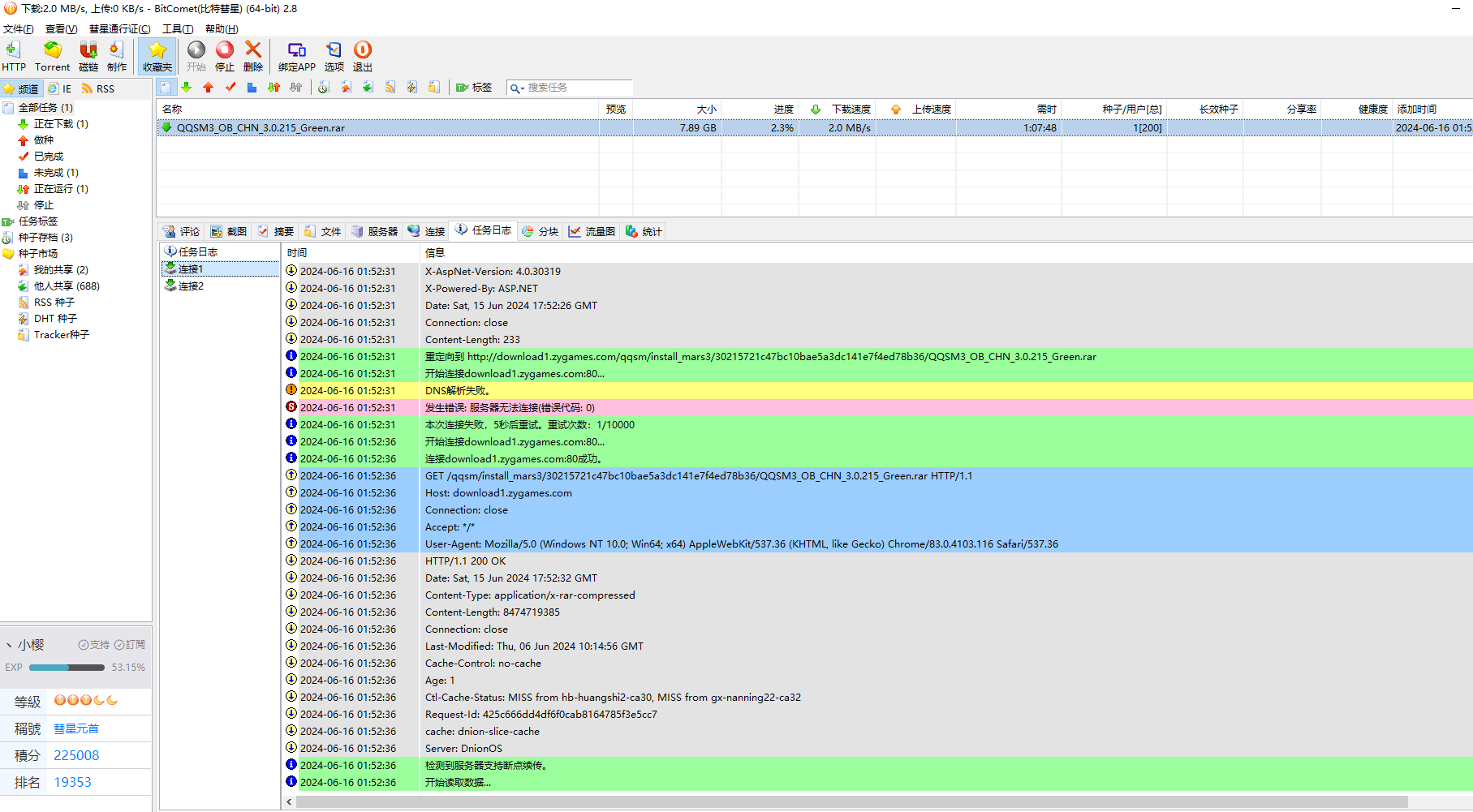
Task: Click the blue incomplete tasks filter icon
Action: click(x=252, y=87)
